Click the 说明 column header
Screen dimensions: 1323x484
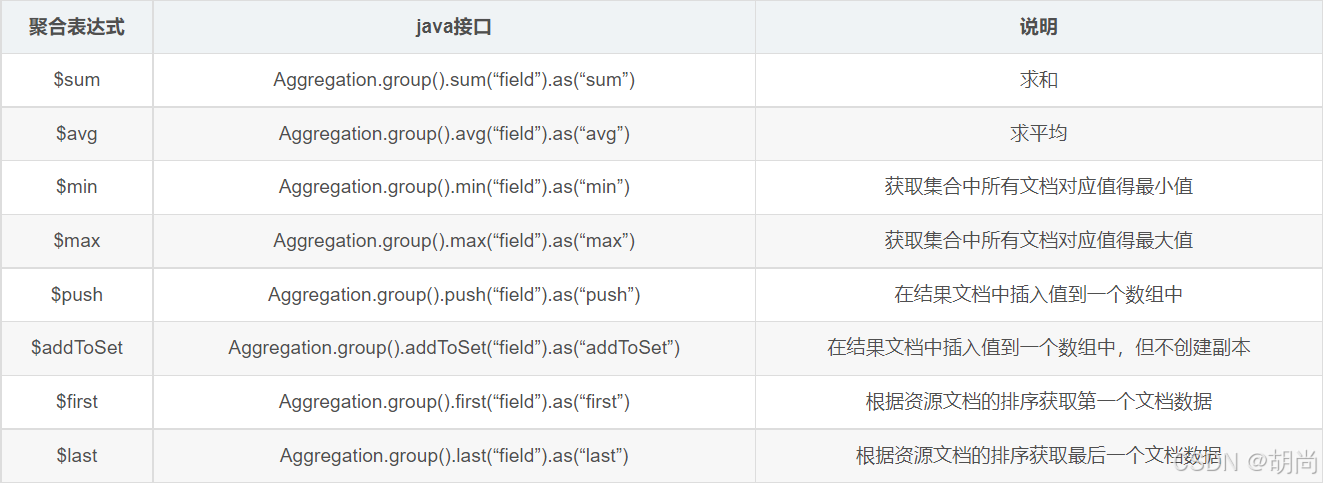(x=1038, y=27)
